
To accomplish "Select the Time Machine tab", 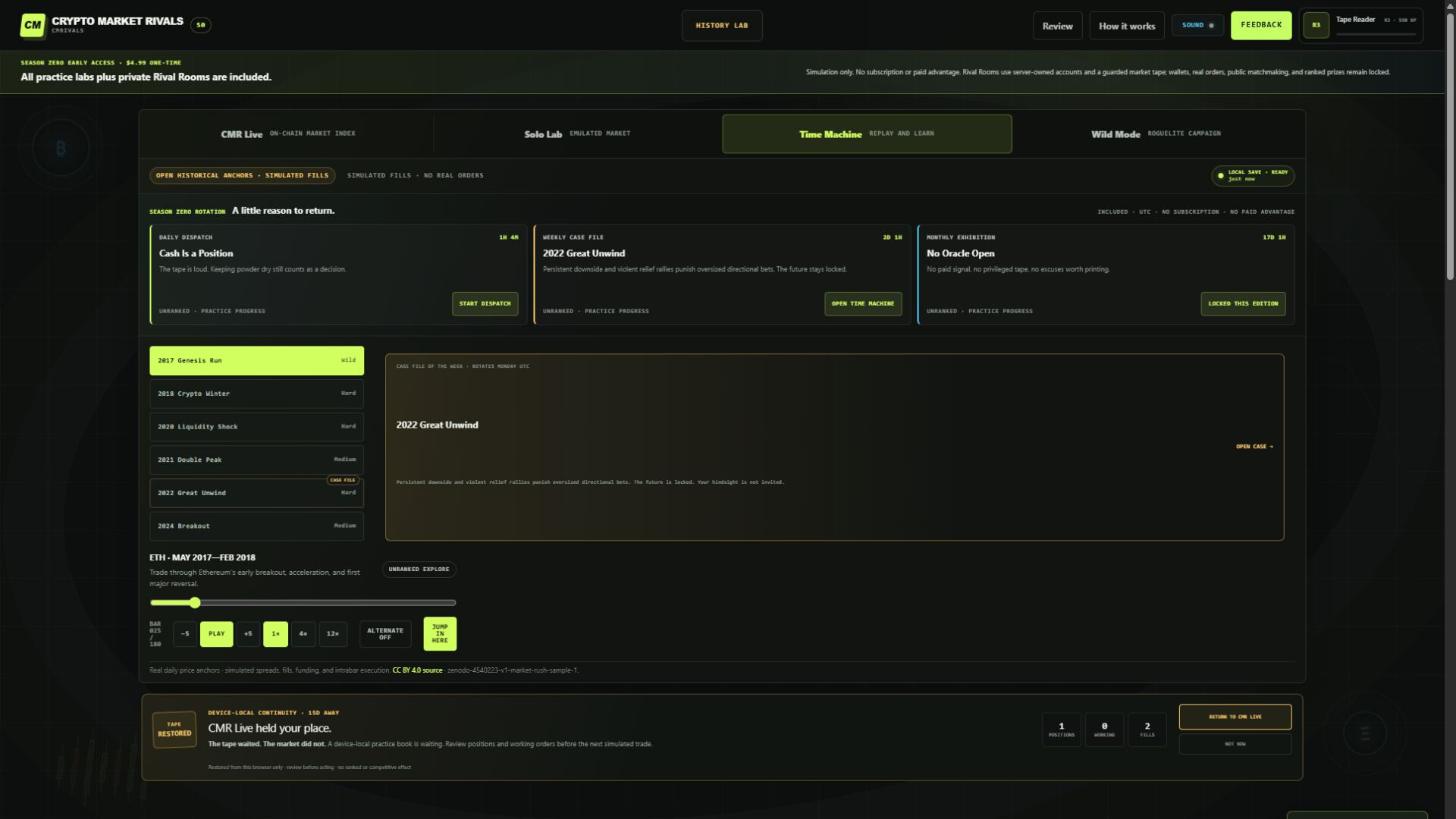I will 867,134.
